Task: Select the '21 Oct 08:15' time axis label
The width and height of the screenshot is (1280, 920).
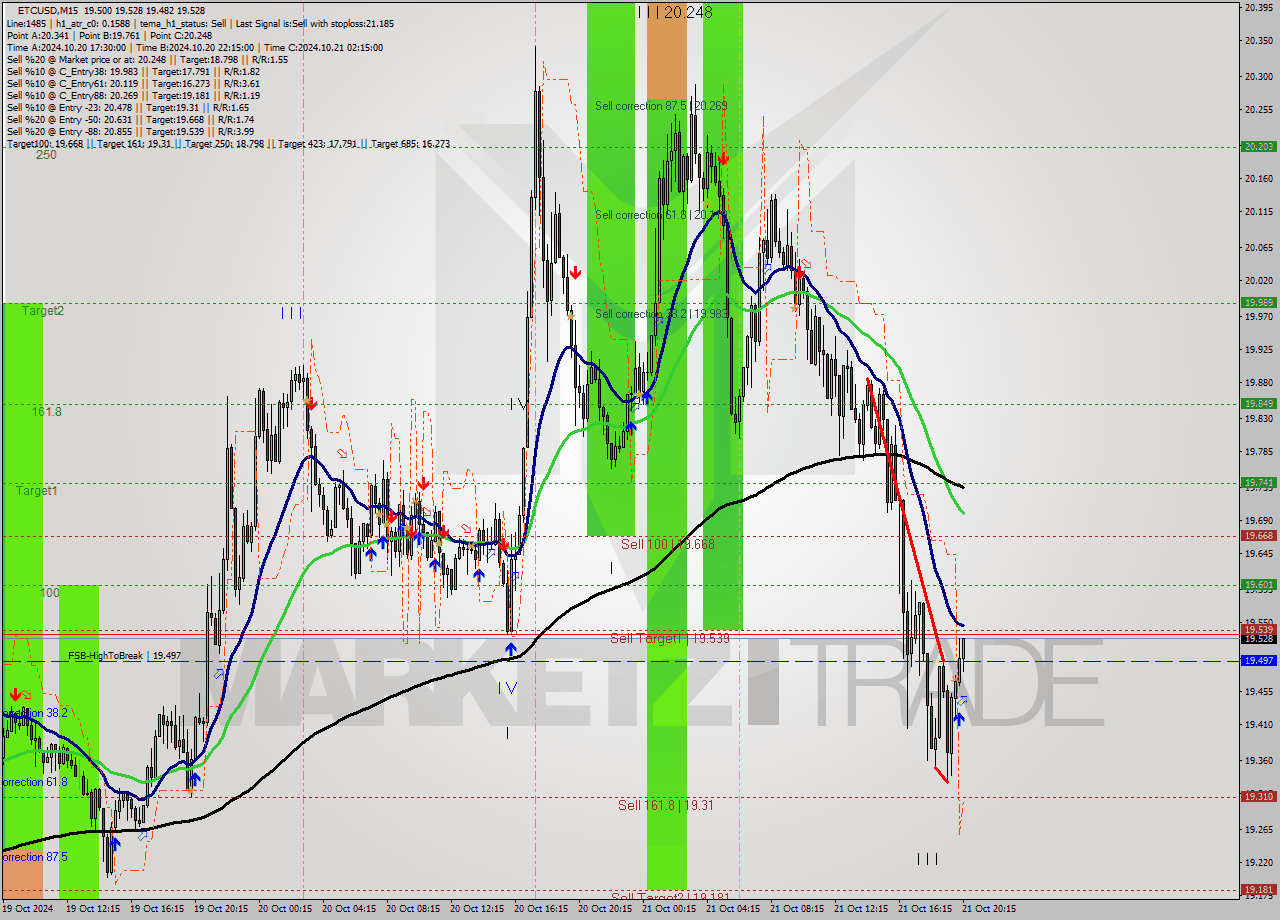Action: tap(798, 909)
